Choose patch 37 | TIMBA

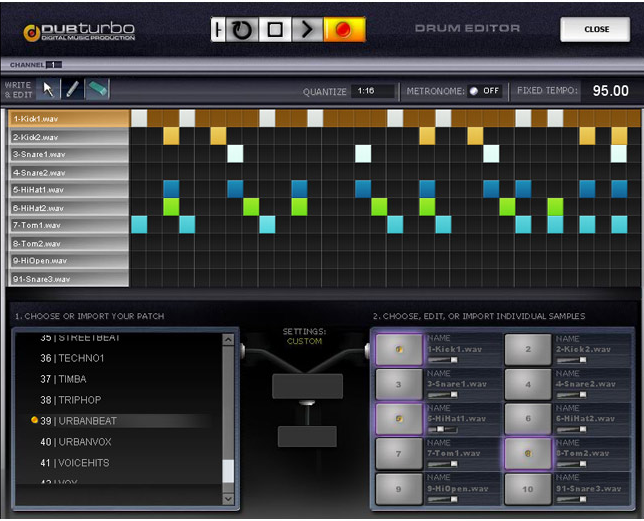tap(63, 379)
